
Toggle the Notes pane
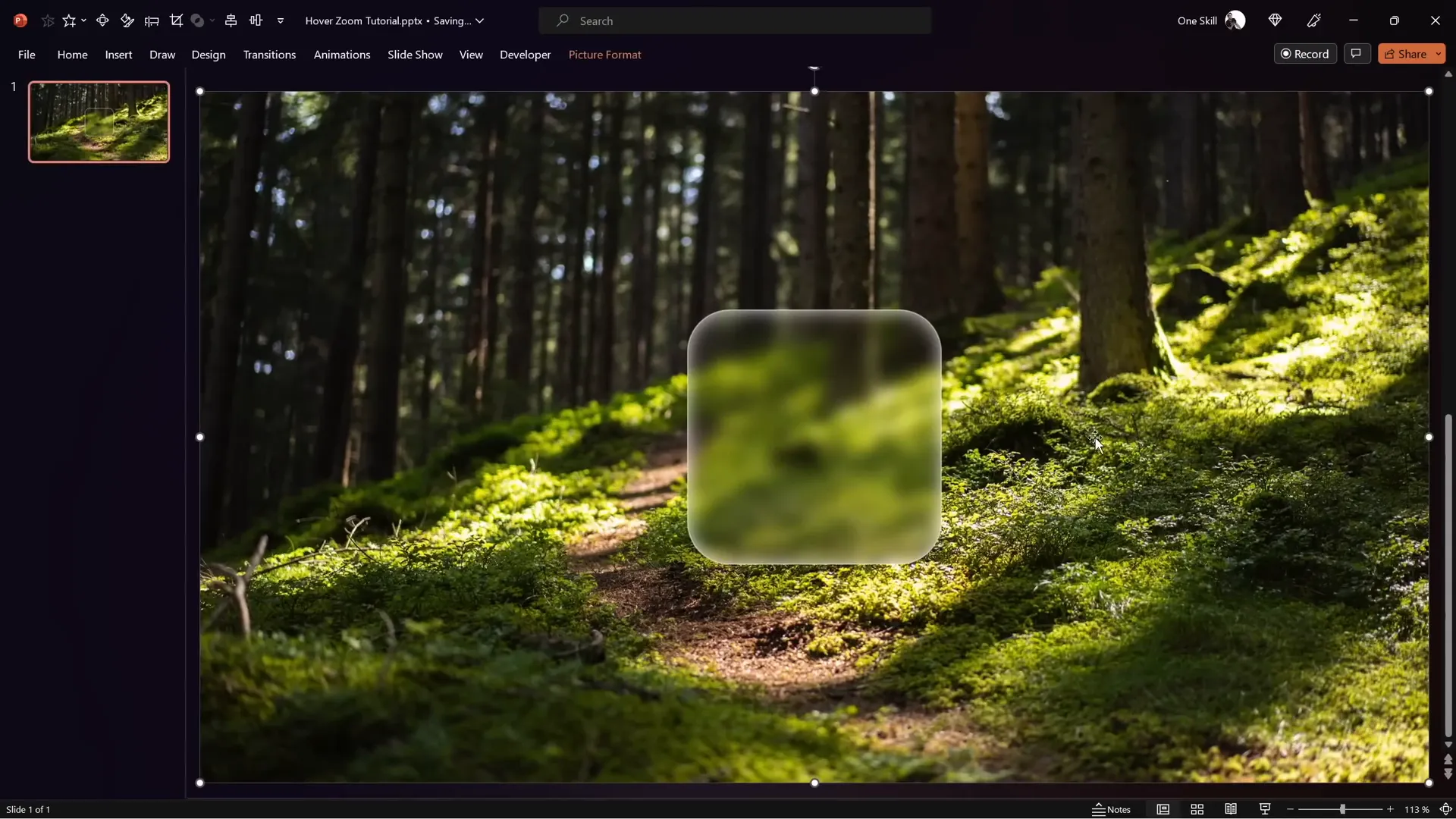point(1112,809)
